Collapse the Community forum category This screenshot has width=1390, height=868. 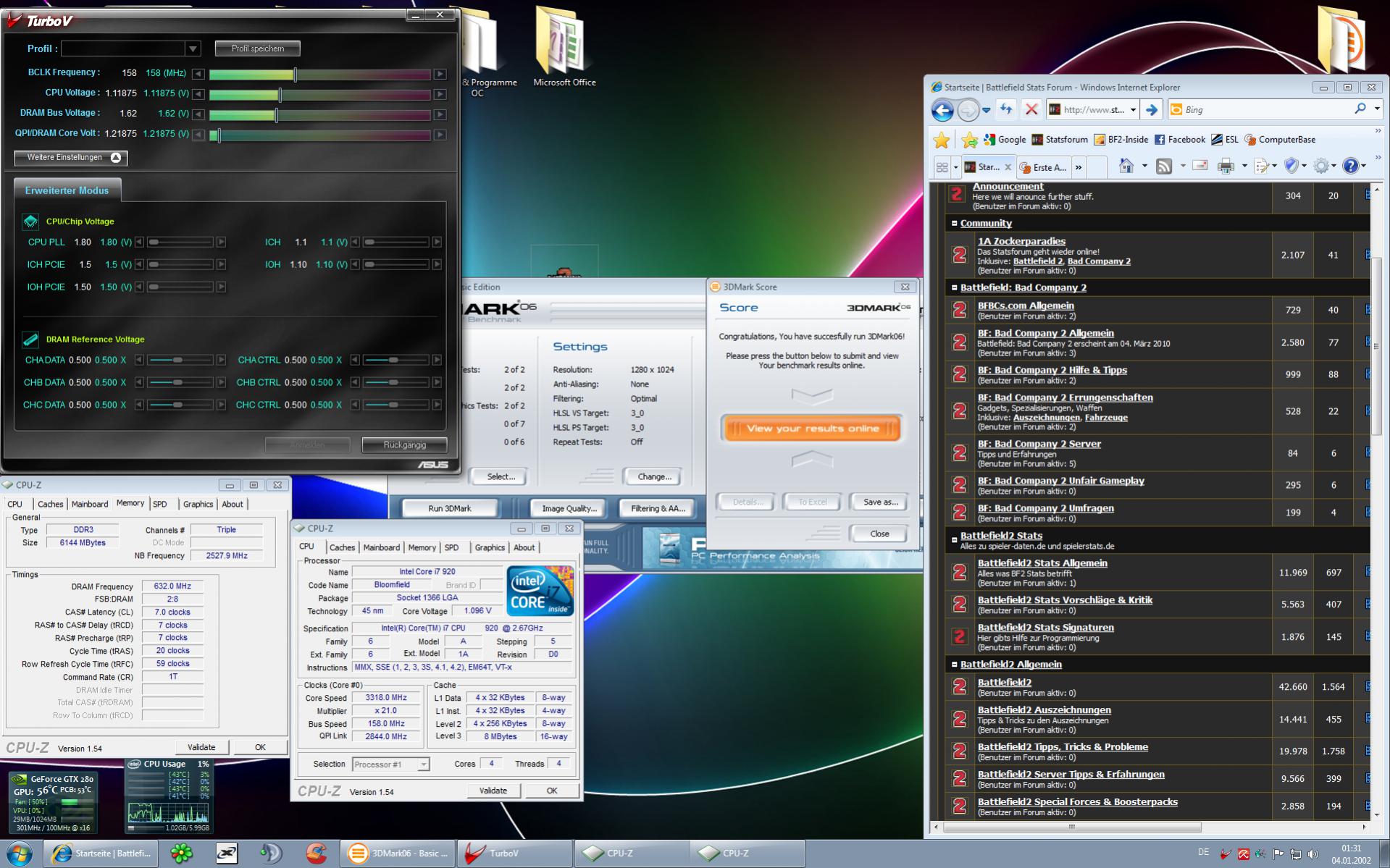954,223
